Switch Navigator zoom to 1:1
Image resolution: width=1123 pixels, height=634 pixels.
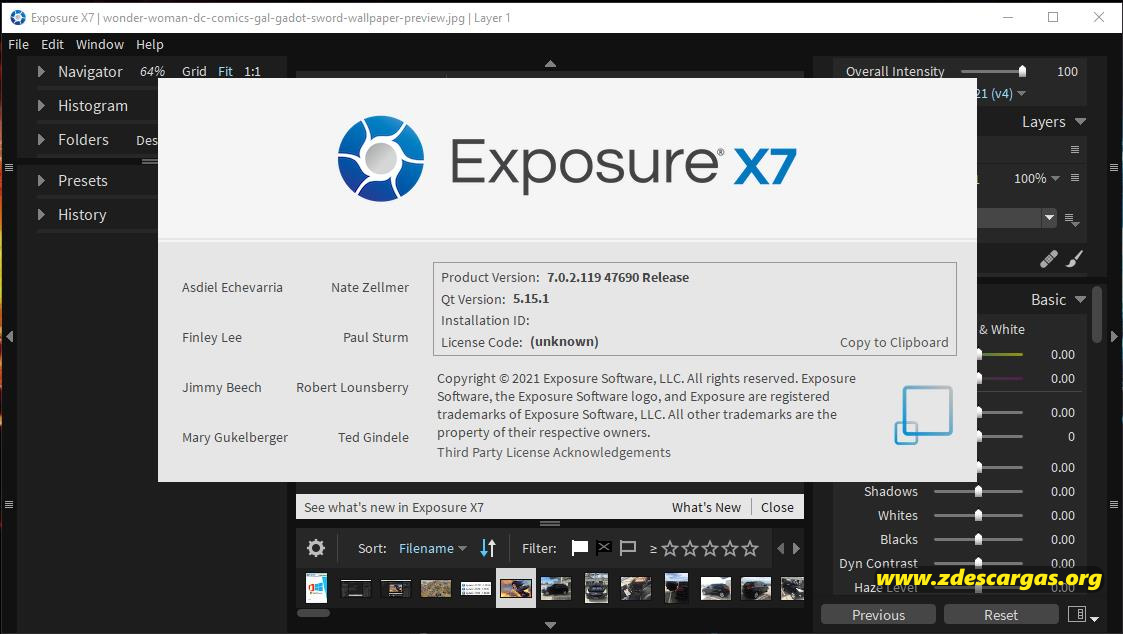[252, 72]
